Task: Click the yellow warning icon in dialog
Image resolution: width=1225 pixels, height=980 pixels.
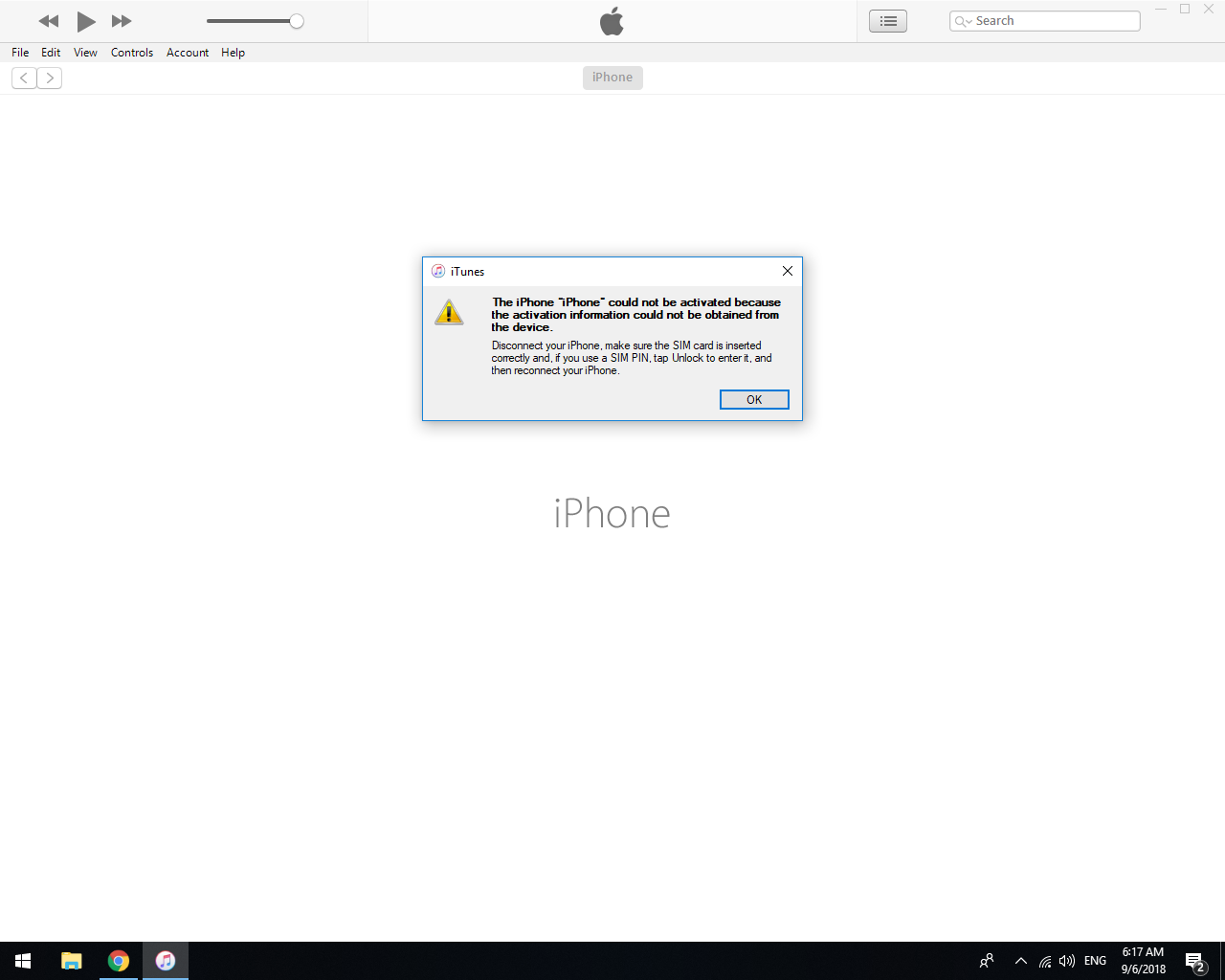Action: coord(449,312)
